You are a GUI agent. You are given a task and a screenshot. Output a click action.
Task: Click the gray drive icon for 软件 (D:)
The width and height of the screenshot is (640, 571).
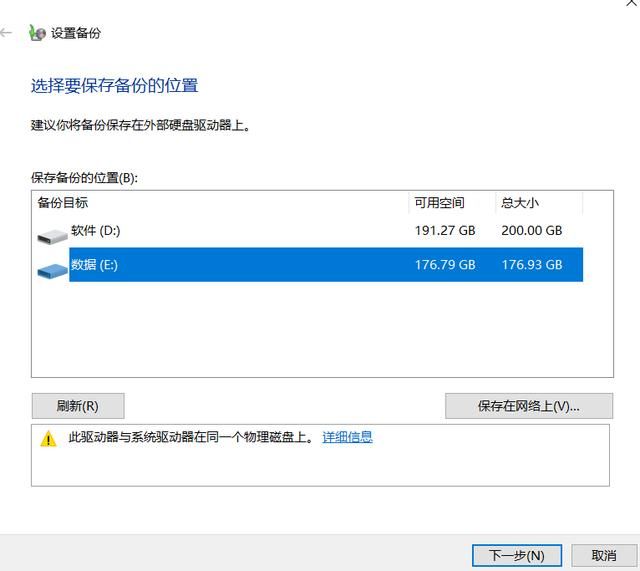pyautogui.click(x=52, y=236)
